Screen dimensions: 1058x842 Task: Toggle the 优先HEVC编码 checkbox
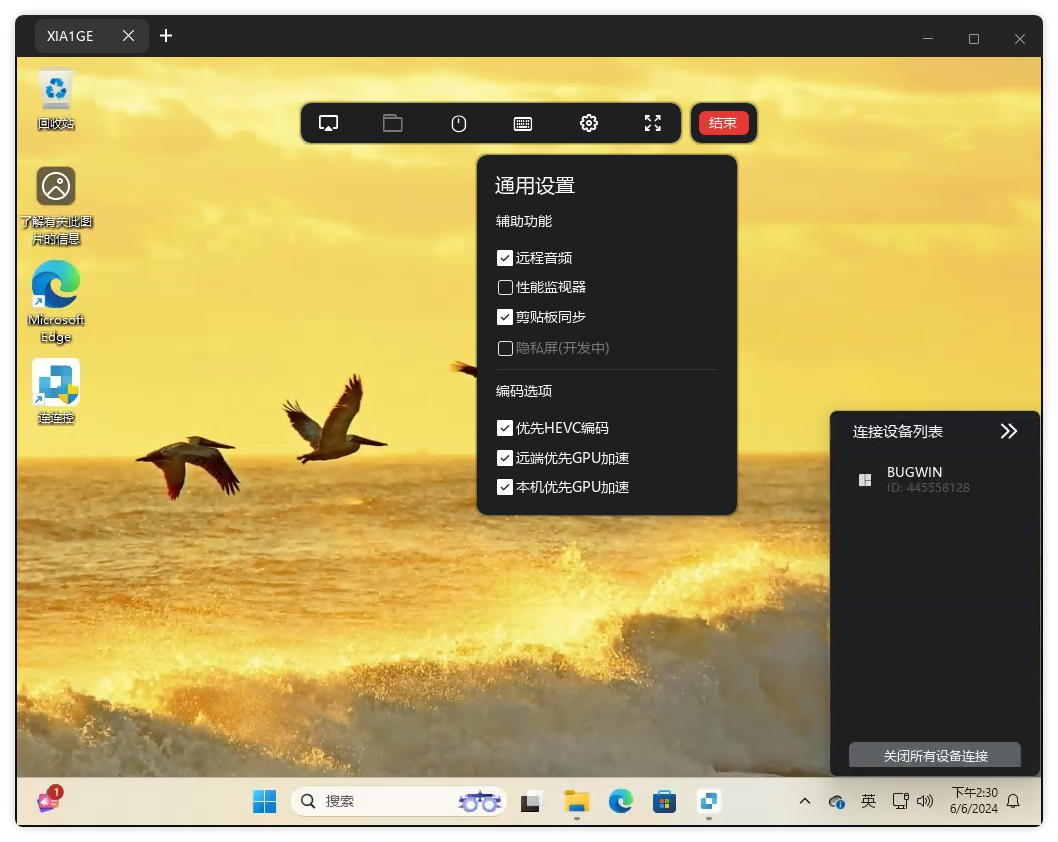pyautogui.click(x=505, y=428)
